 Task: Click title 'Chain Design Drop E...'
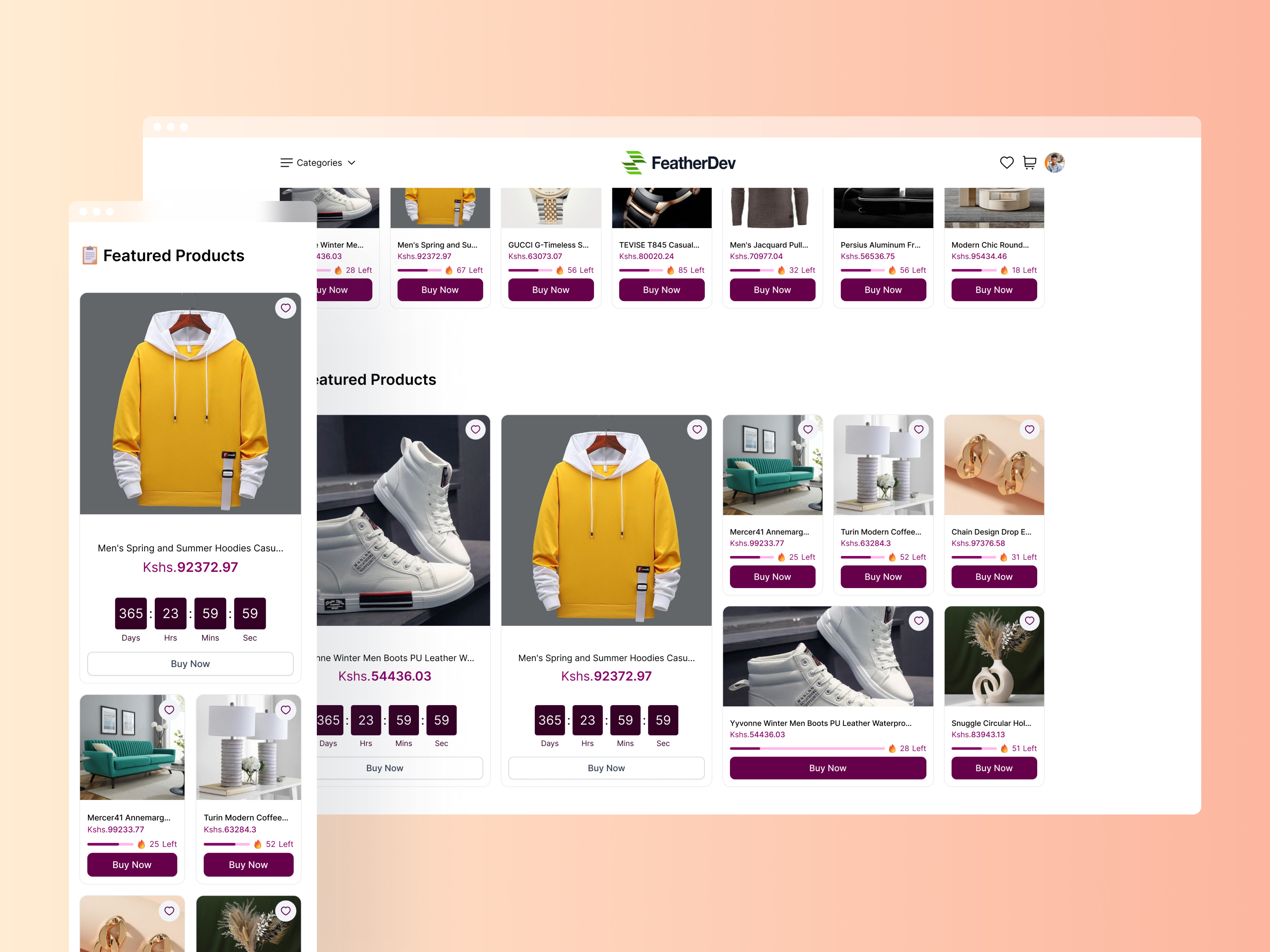pyautogui.click(x=991, y=532)
